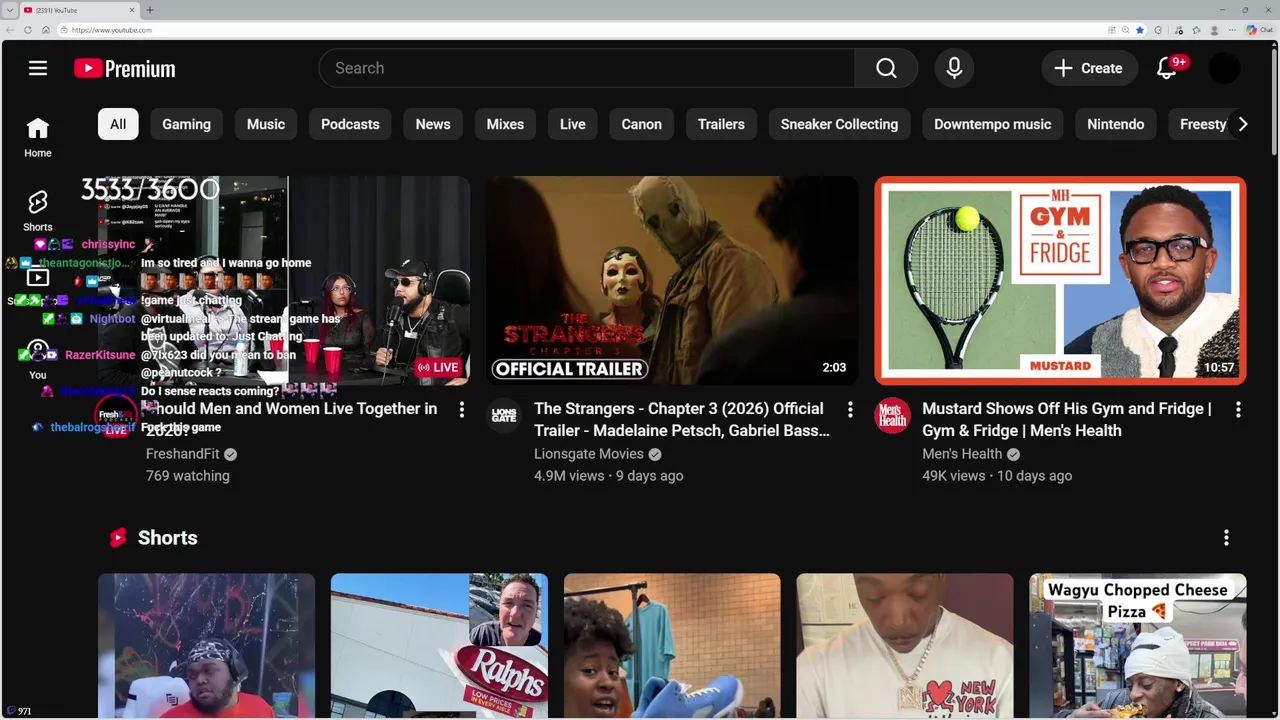Open Copilot Chat in browser
This screenshot has height=720, width=1280.
tap(1259, 30)
